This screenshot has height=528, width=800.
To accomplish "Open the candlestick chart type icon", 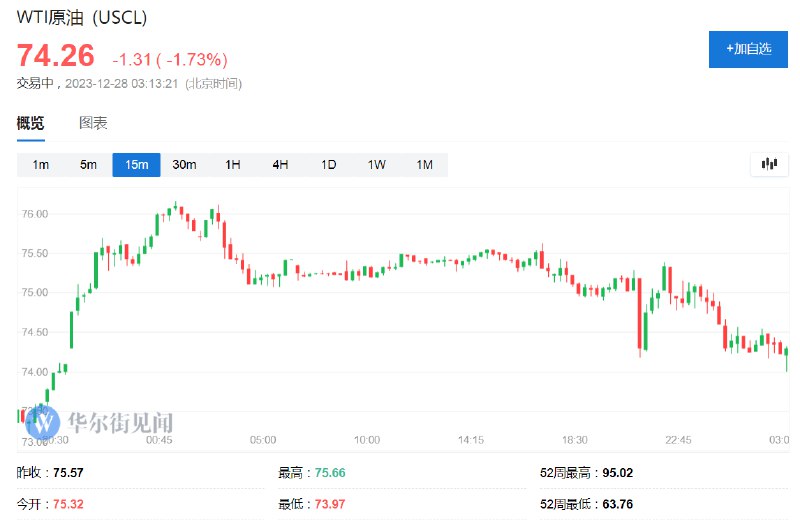I will coord(769,164).
